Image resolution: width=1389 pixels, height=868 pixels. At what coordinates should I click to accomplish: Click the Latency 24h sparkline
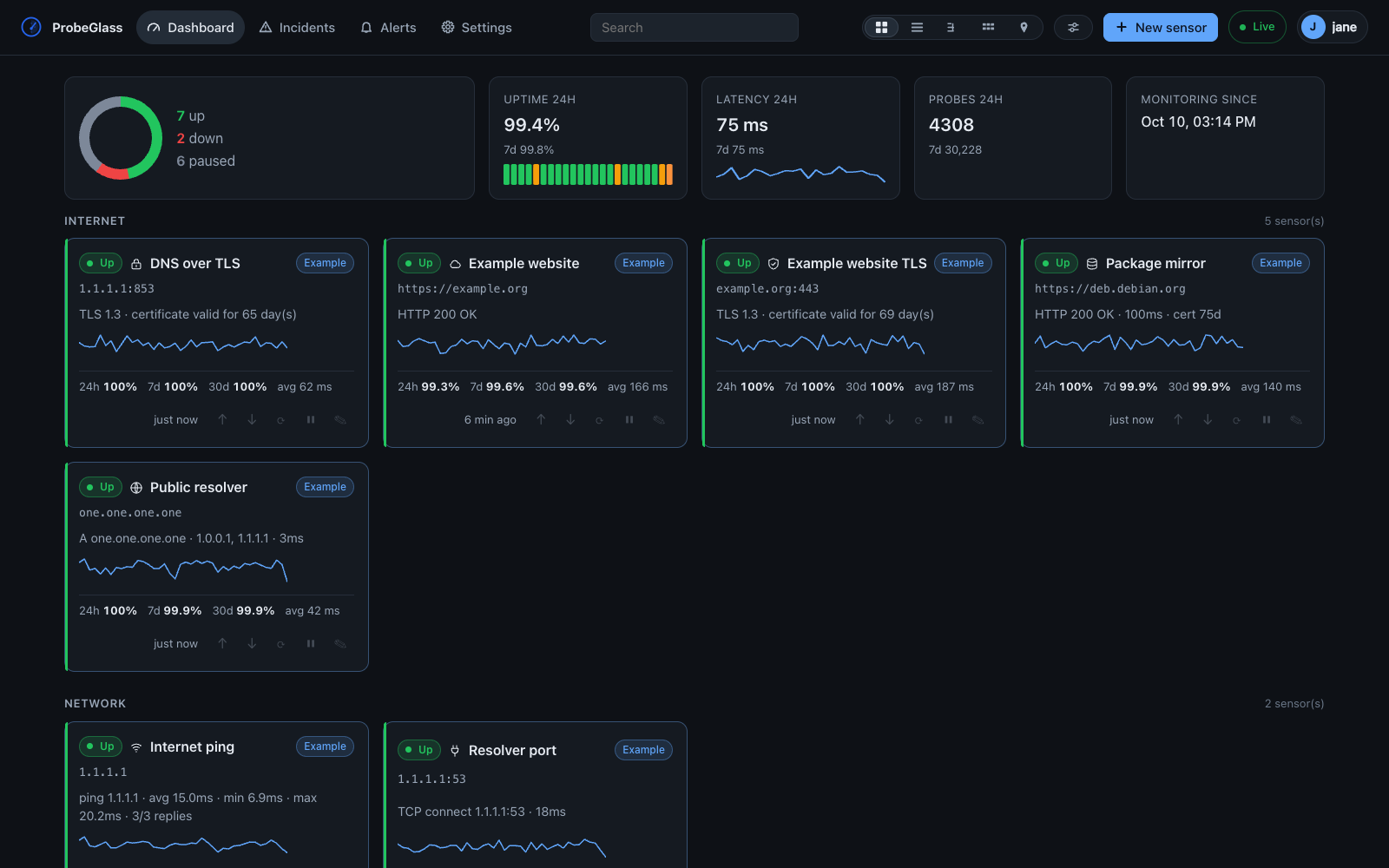[800, 174]
